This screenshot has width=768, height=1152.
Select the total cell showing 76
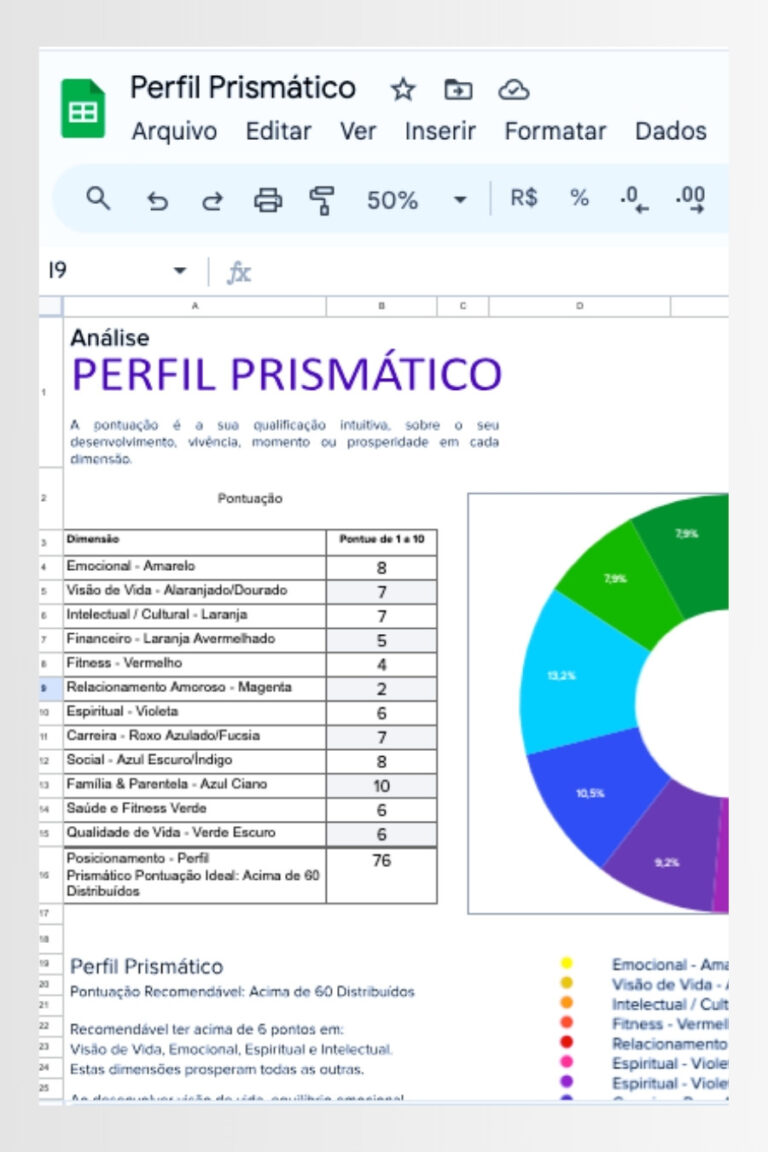point(381,875)
